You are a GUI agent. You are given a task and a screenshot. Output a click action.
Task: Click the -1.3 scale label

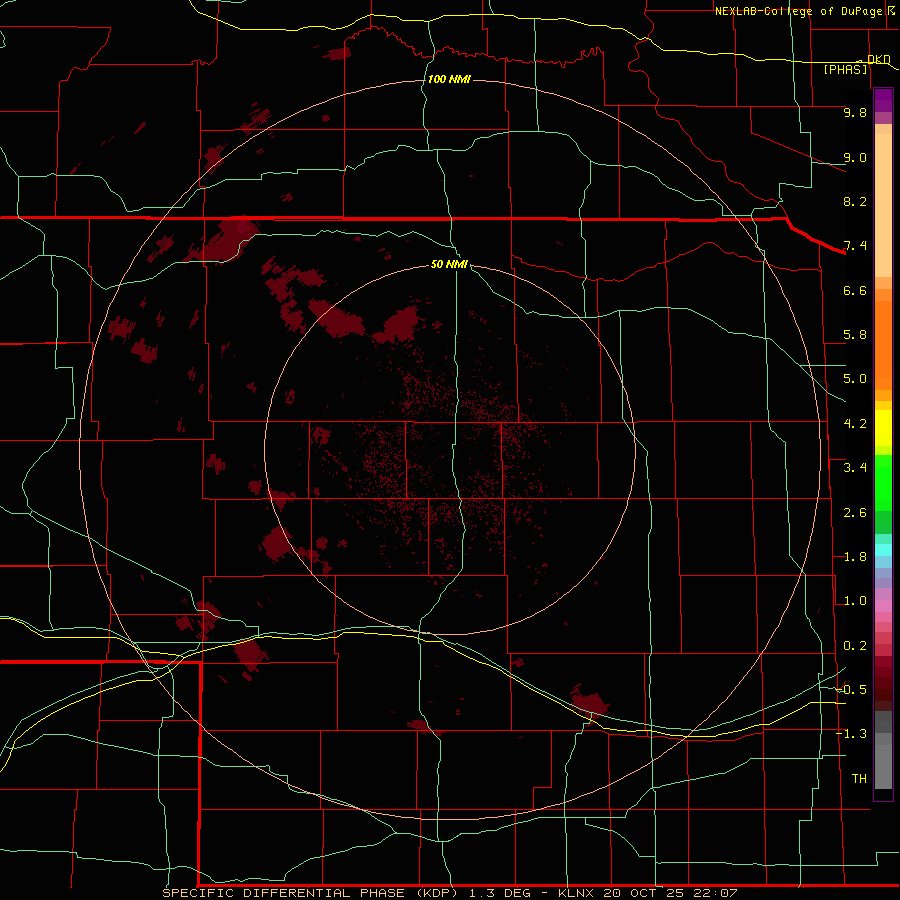851,734
